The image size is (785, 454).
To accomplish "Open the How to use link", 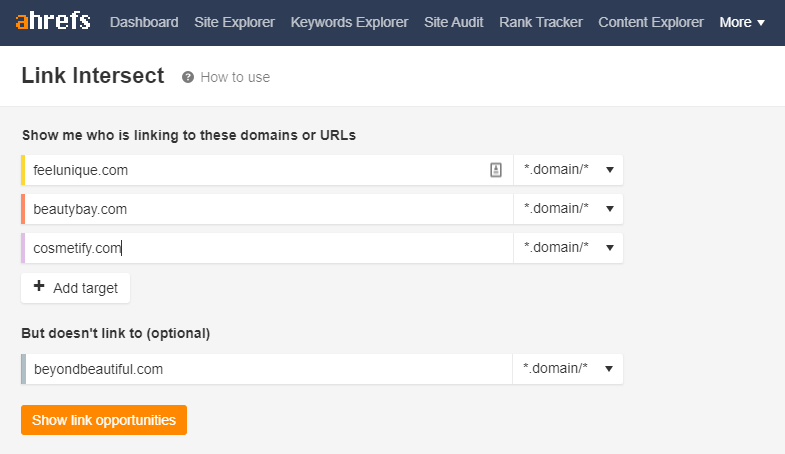I will click(x=235, y=77).
